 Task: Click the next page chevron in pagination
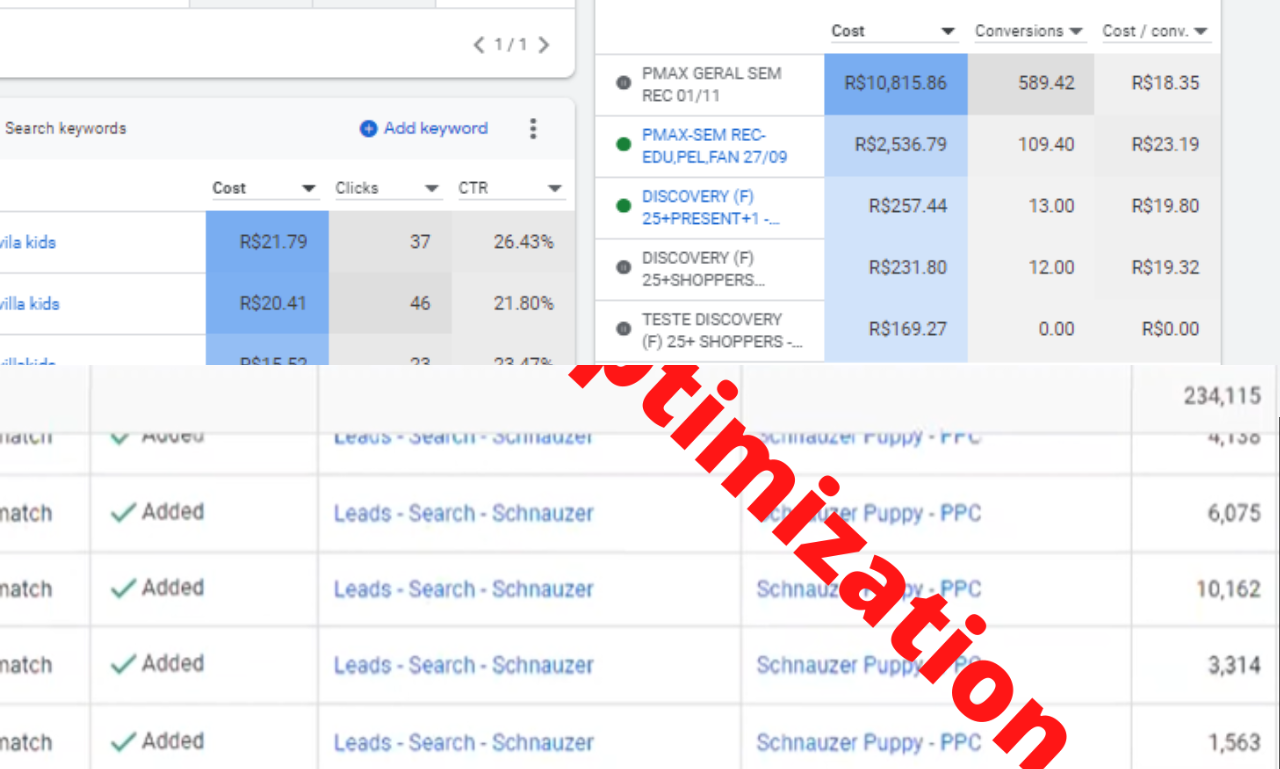coord(544,45)
